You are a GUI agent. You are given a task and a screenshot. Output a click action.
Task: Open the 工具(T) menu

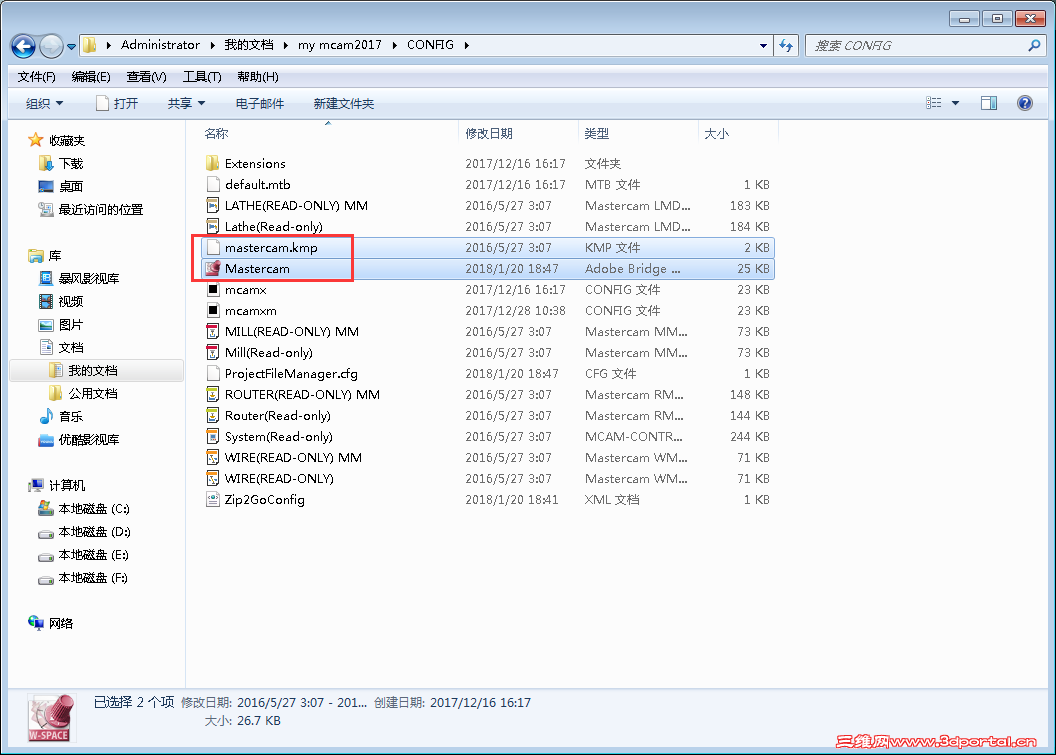click(202, 77)
